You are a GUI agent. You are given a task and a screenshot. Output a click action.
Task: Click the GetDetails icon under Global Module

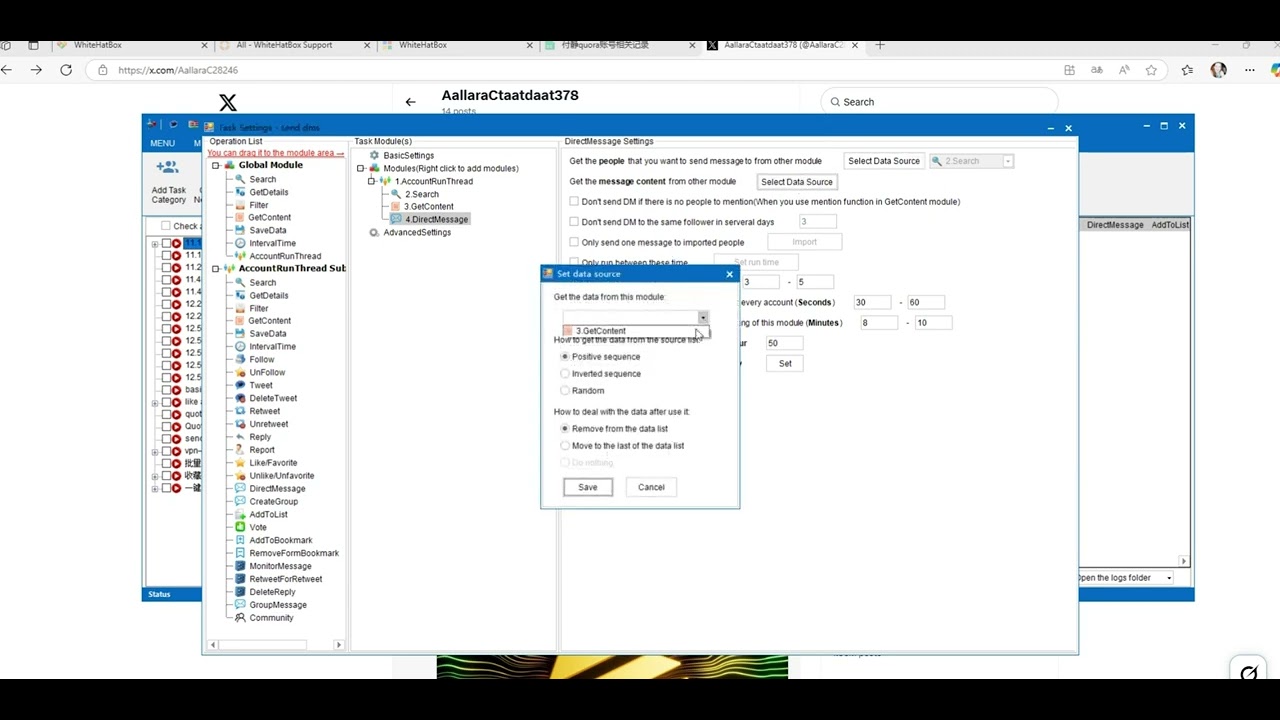240,192
